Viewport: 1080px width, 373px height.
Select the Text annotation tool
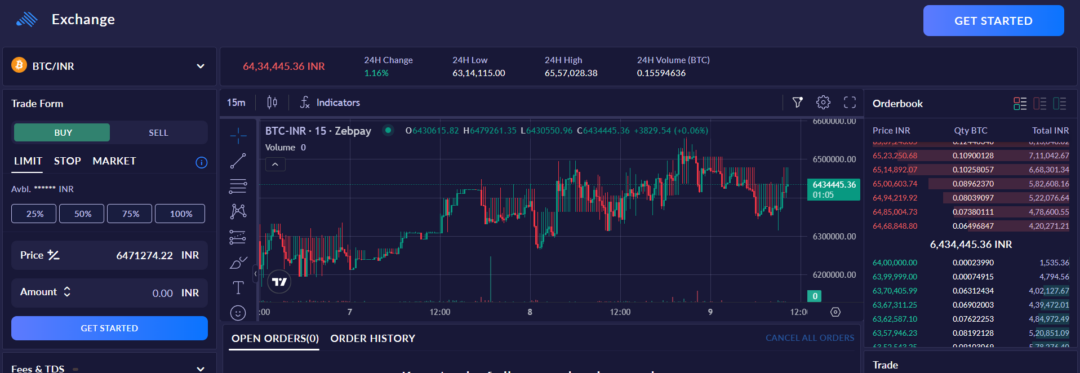pyautogui.click(x=238, y=288)
